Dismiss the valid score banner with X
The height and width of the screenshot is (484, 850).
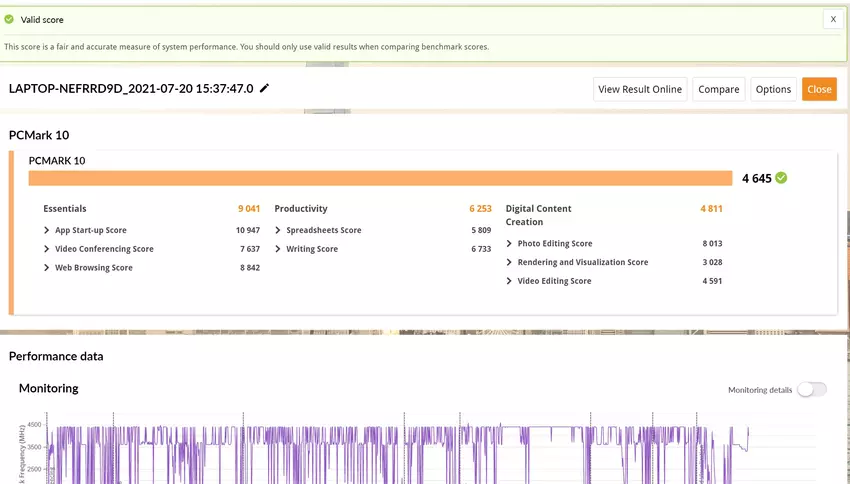tap(832, 19)
